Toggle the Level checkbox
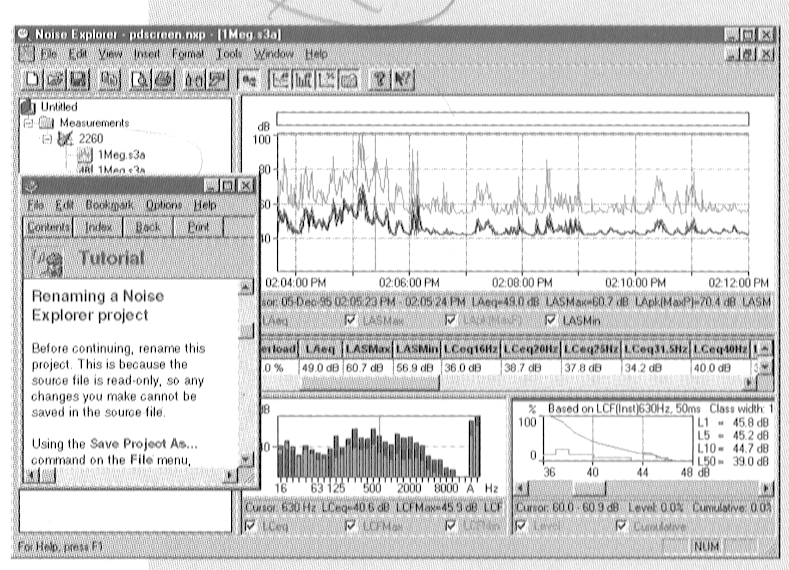This screenshot has width=789, height=570. (x=521, y=526)
